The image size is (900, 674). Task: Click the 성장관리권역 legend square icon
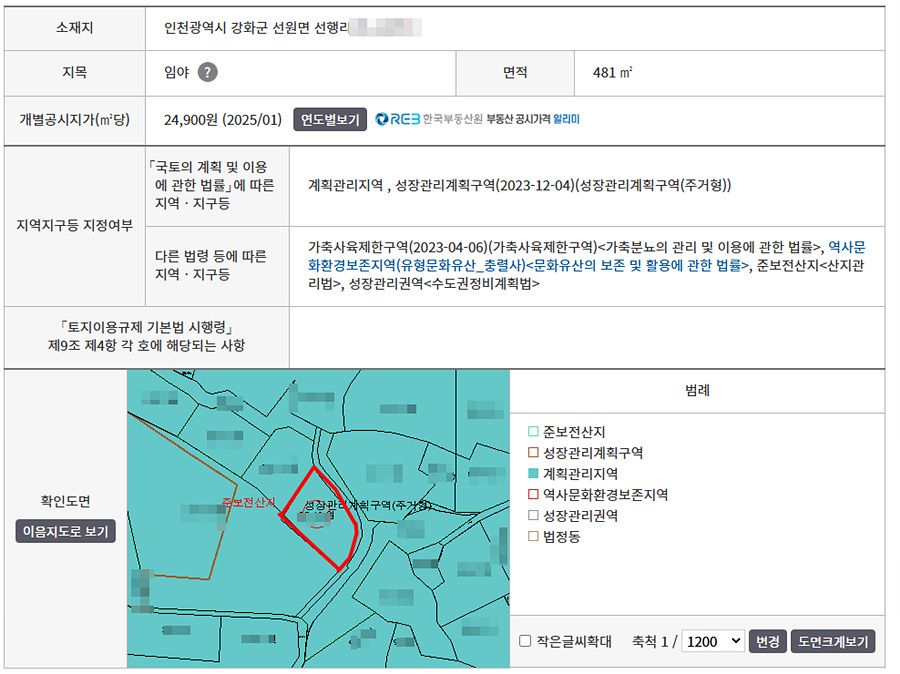533,515
